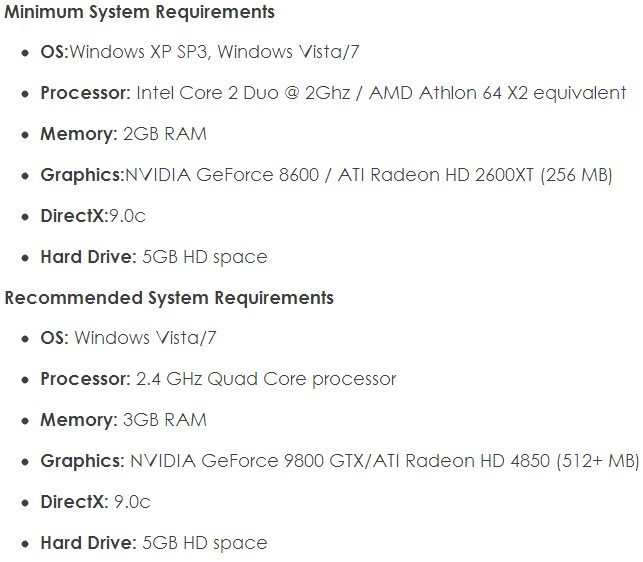Click the bold Processor label under recommended requirements
This screenshot has height=562, width=643.
point(84,379)
